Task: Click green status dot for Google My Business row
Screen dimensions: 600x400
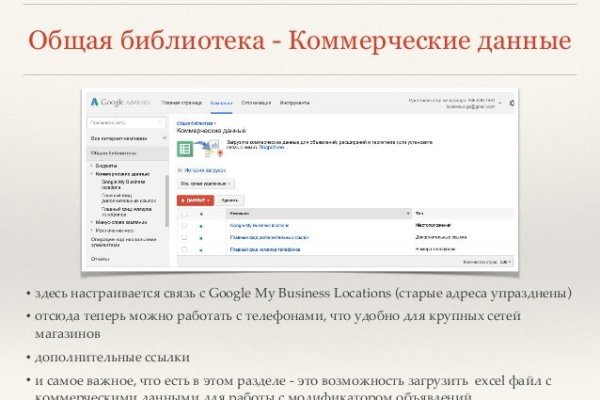Action: click(x=200, y=226)
